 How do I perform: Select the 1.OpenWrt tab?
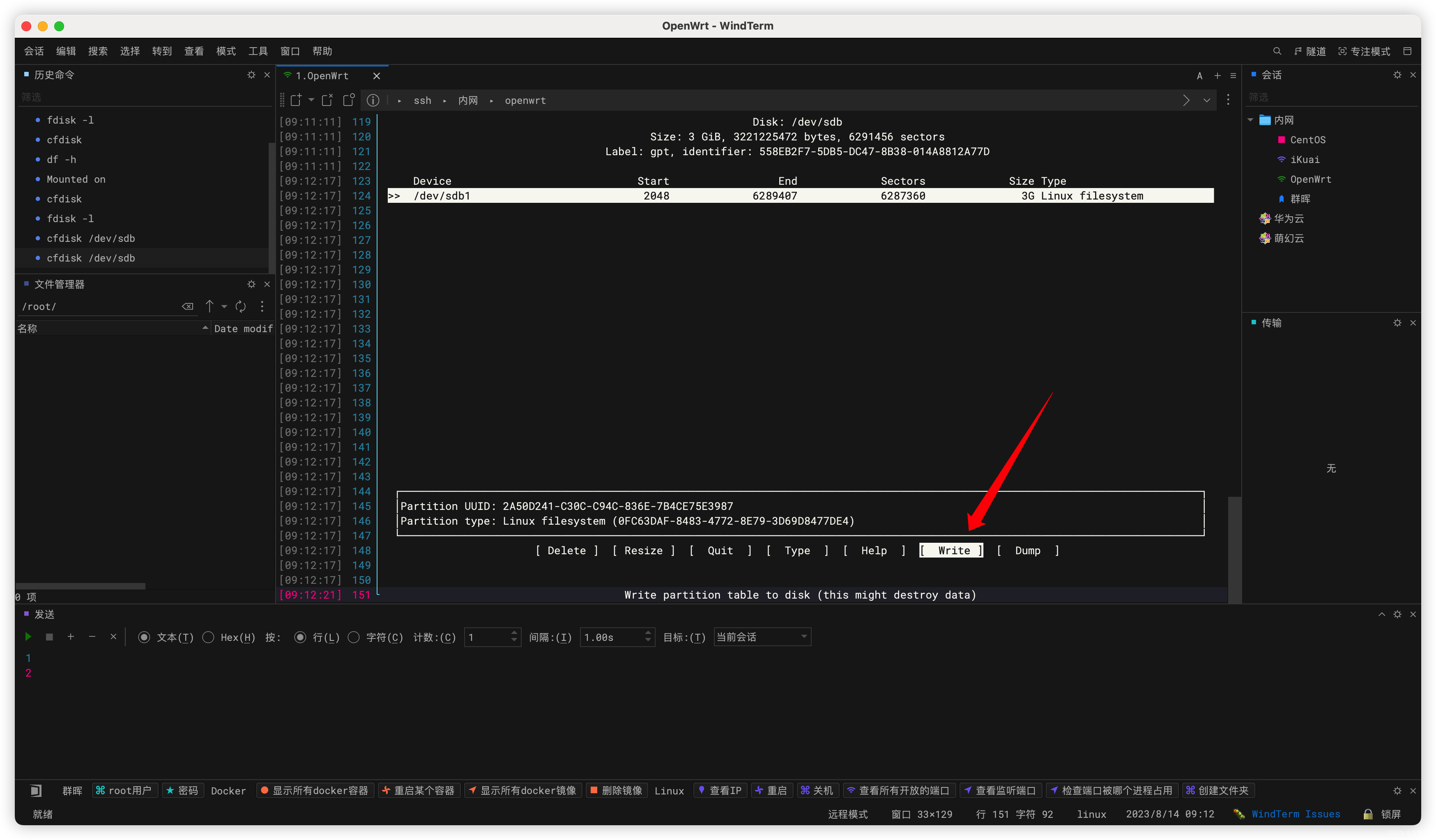pos(322,76)
